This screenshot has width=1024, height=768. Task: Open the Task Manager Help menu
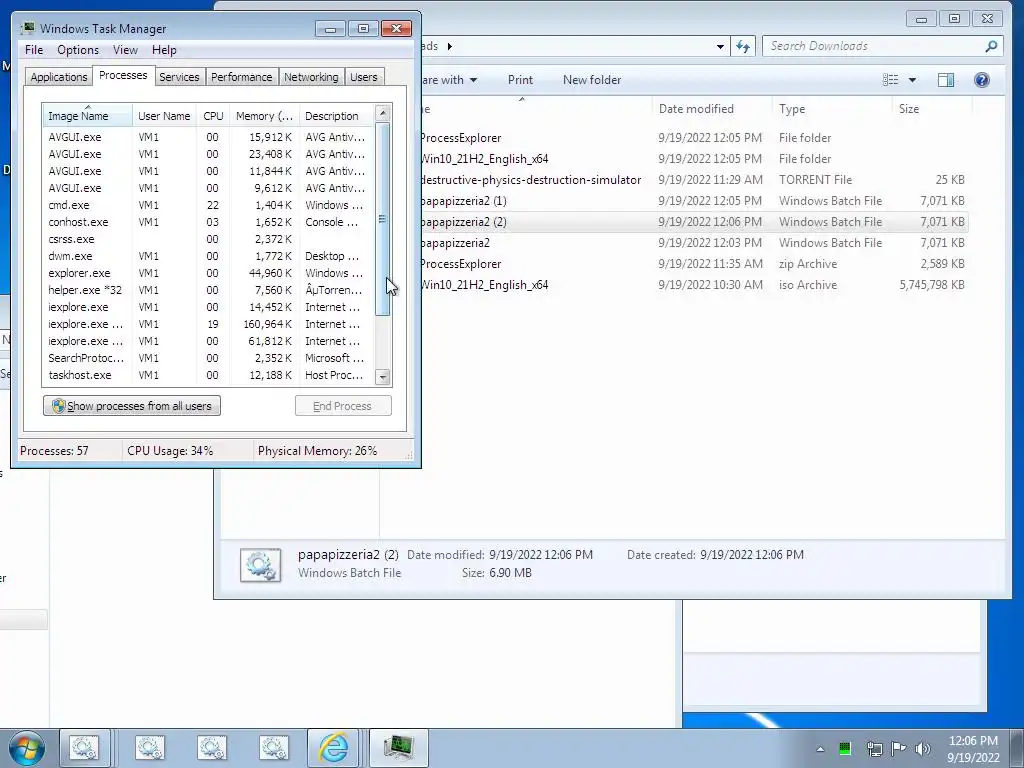(164, 50)
